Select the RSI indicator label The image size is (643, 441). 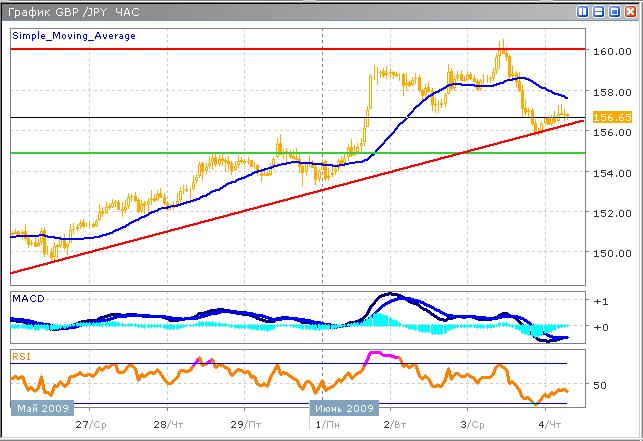(21, 355)
